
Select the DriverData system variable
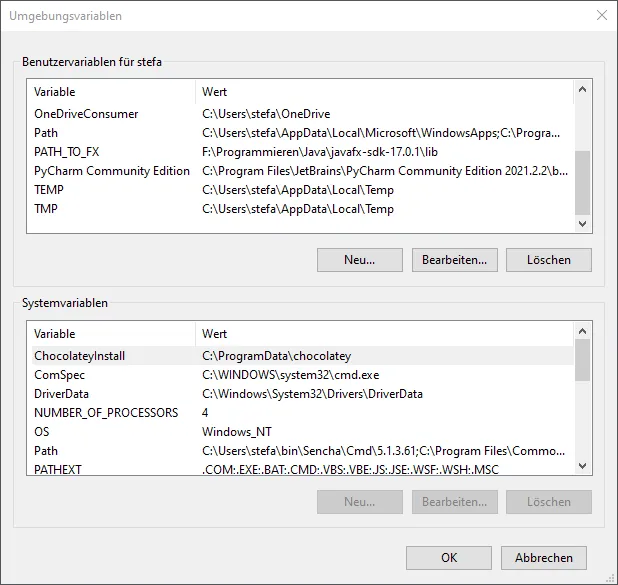(x=61, y=394)
